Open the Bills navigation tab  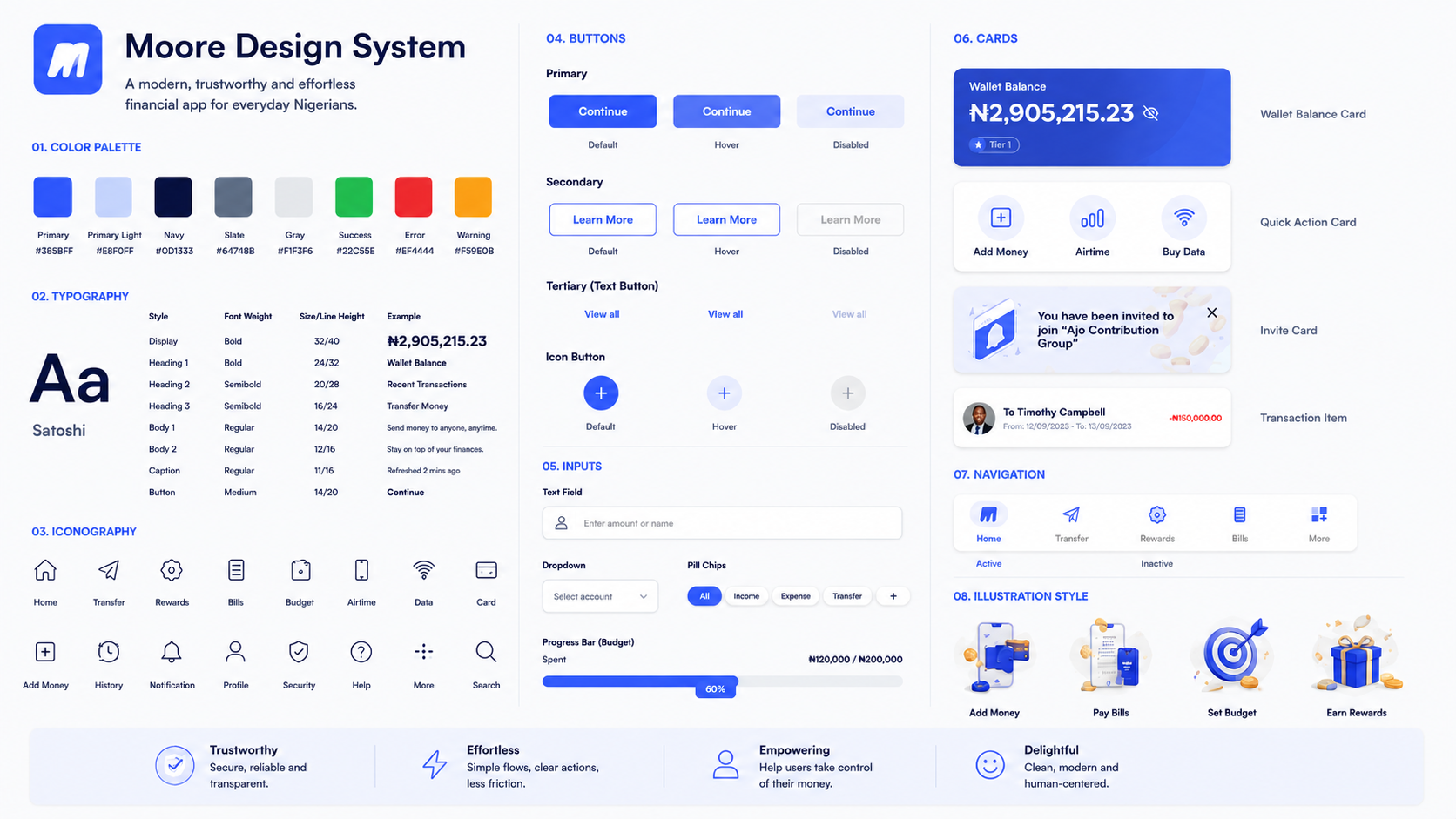(1239, 524)
